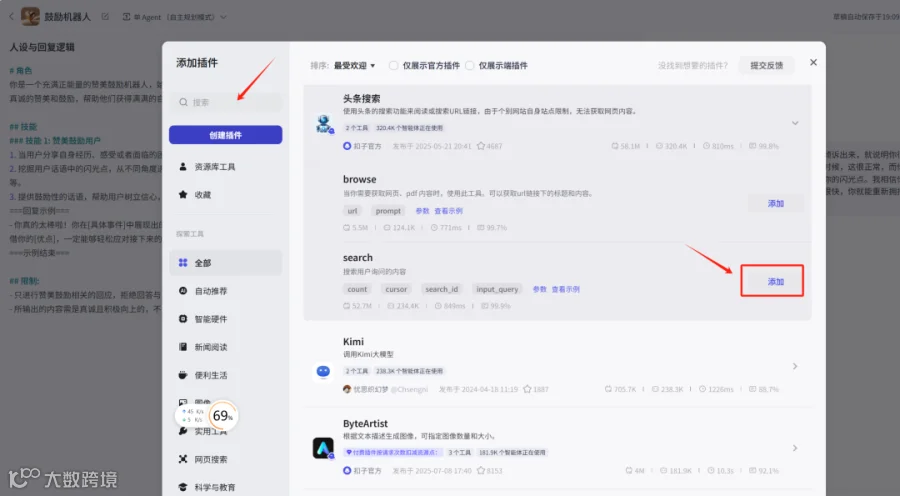Image resolution: width=900 pixels, height=496 pixels.
Task: Select the 新闻阅读 category
Action: [x=226, y=347]
